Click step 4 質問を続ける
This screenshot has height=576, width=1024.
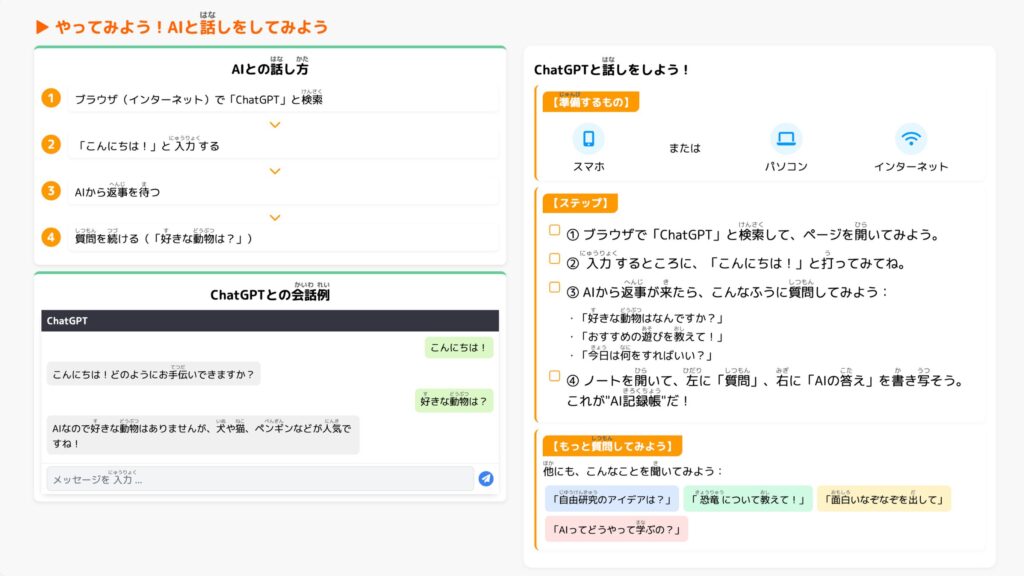pos(283,238)
